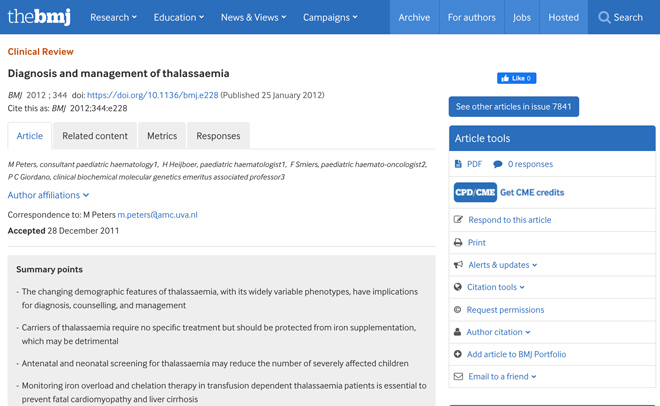Click the search magnifier icon

click(604, 17)
